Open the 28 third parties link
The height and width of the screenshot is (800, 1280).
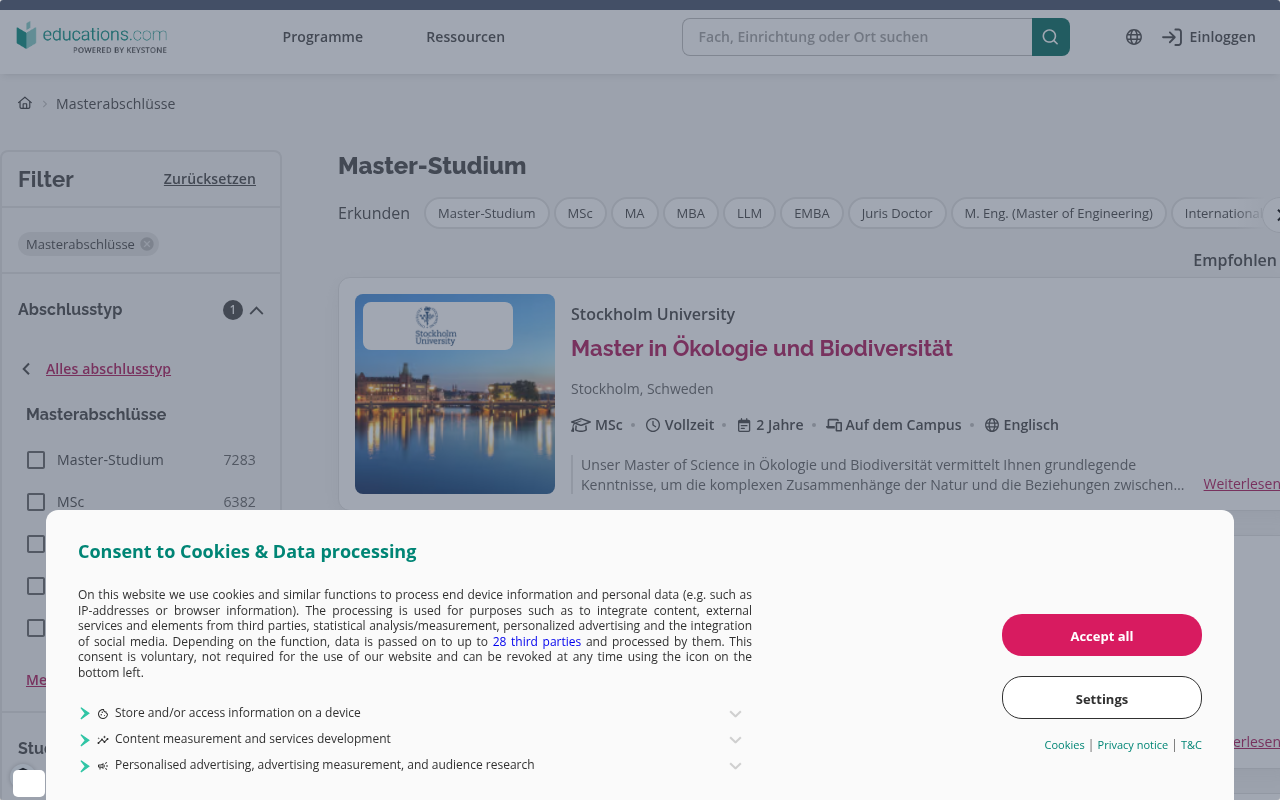tap(537, 642)
